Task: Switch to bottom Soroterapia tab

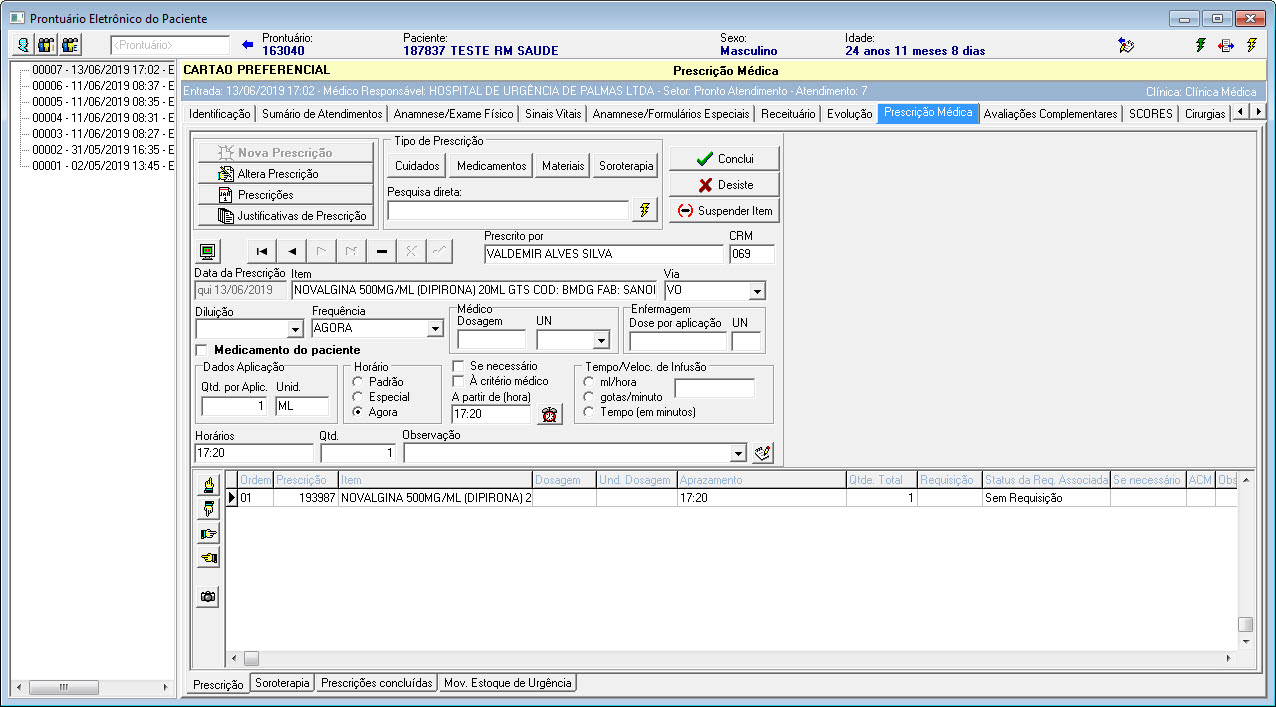Action: (x=282, y=683)
